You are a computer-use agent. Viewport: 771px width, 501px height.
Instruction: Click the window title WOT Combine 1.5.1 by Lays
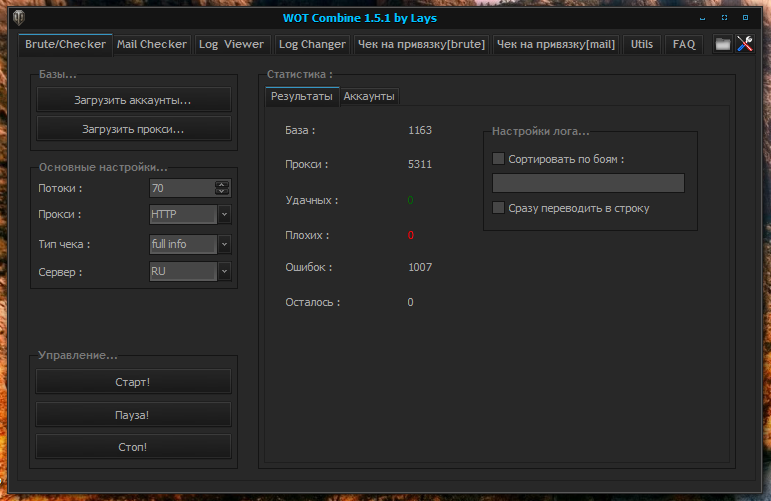pos(360,18)
